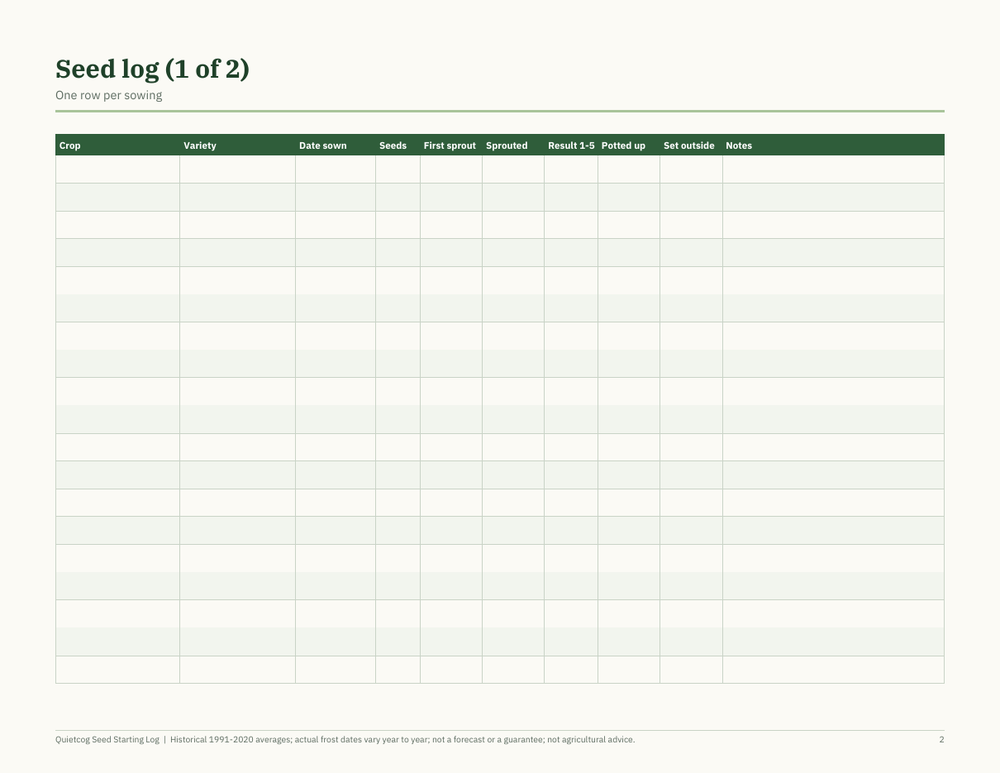Select the "One row per sowing" subtitle
1000x773 pixels.
(108, 96)
